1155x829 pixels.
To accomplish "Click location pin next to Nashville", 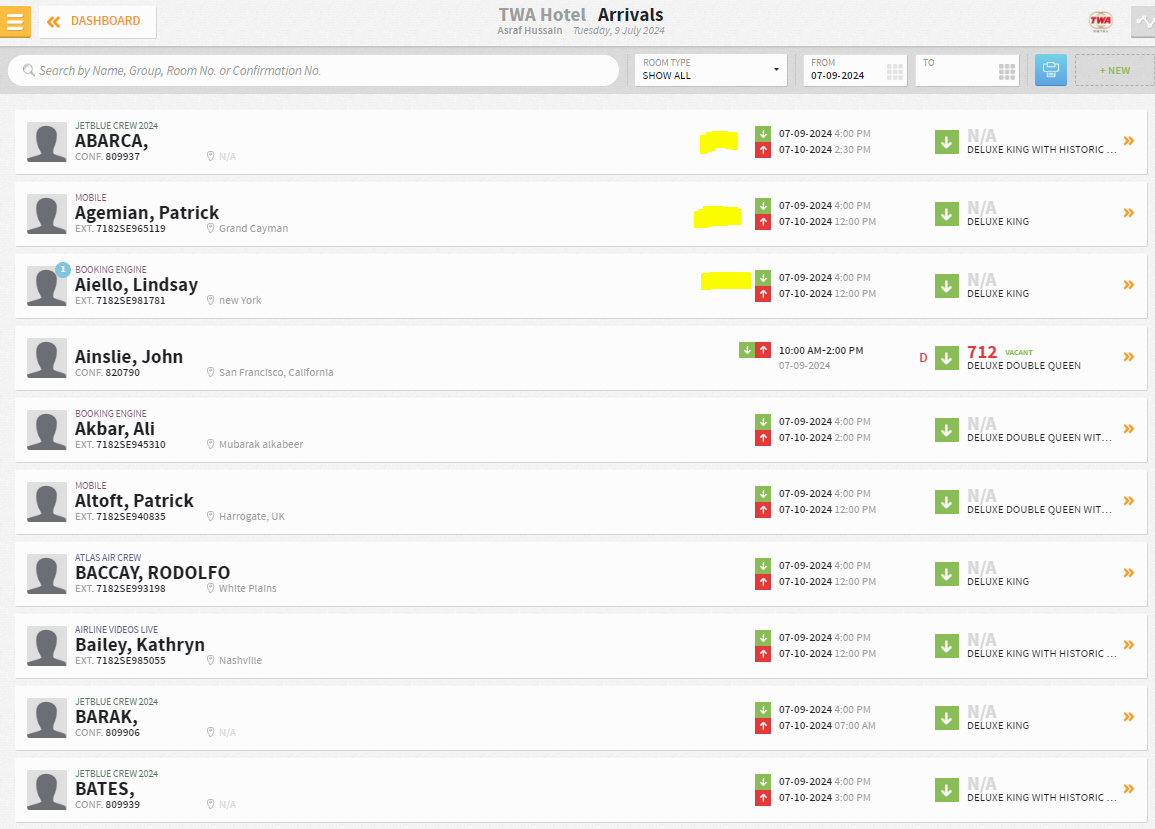I will [211, 660].
